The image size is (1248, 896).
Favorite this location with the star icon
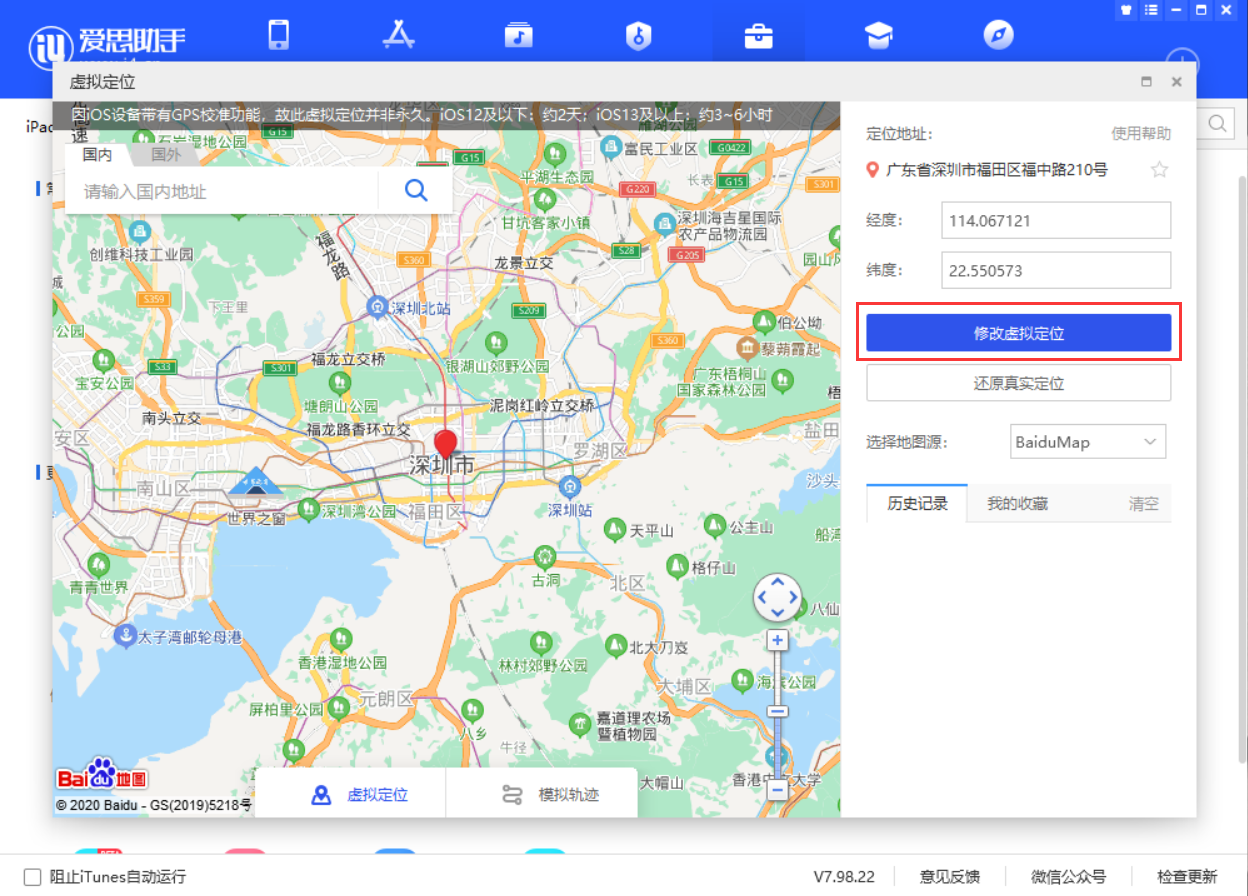coord(1159,170)
